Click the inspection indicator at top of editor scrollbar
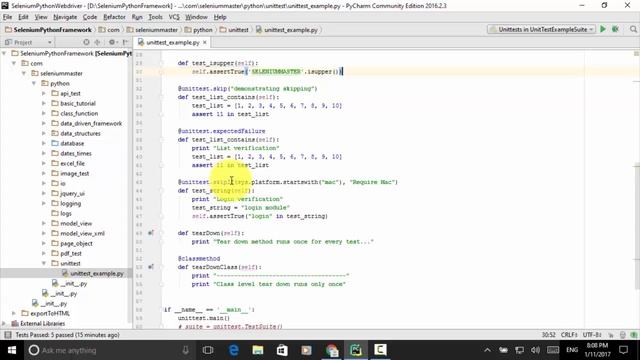640x360 pixels. coord(636,54)
